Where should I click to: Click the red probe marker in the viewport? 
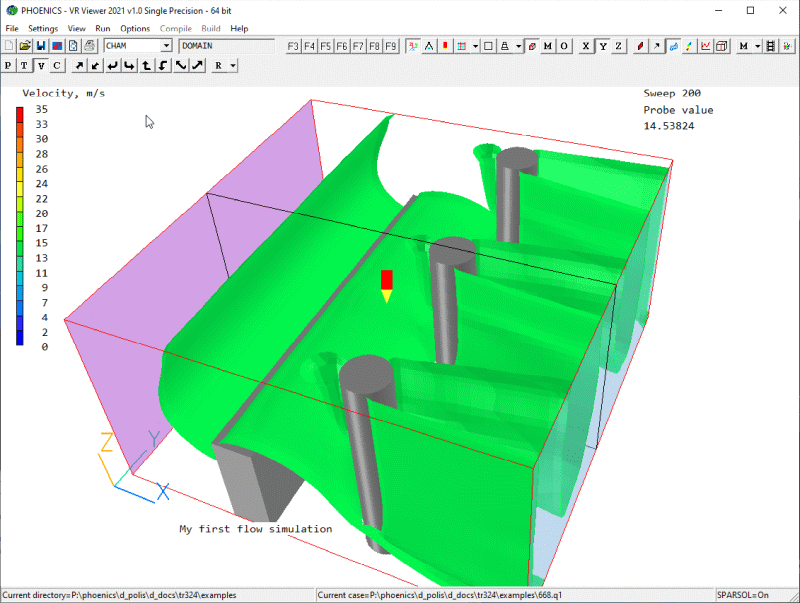387,279
